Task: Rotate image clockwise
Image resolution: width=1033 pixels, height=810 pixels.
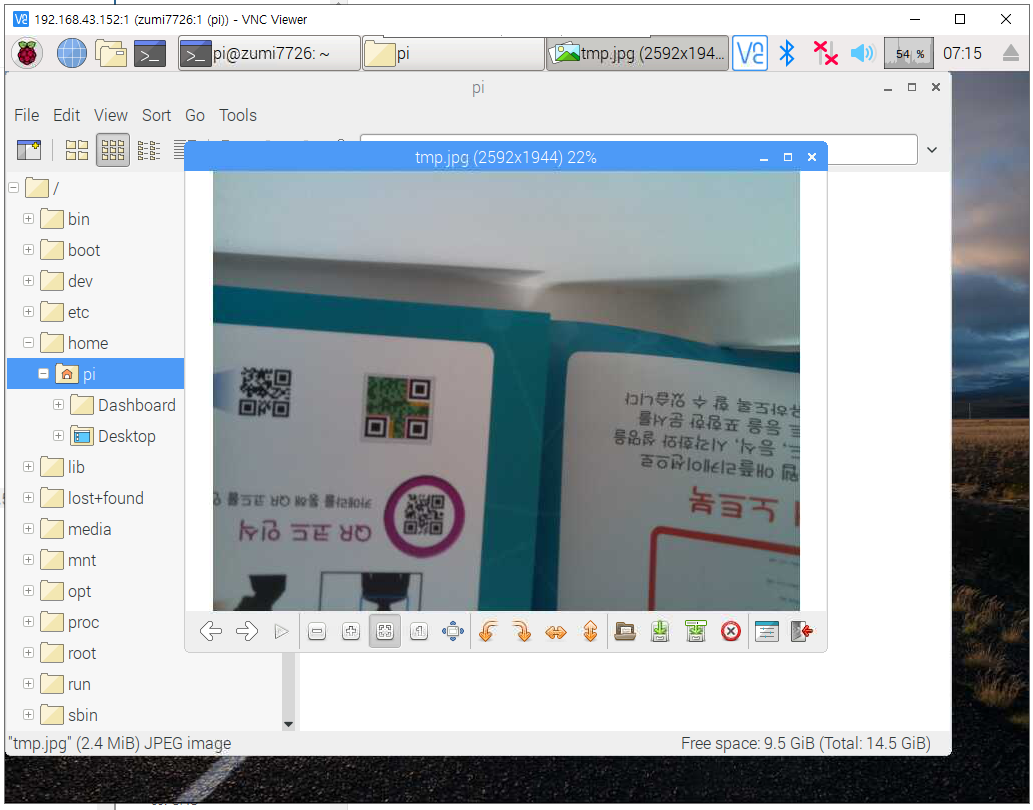Action: (522, 632)
